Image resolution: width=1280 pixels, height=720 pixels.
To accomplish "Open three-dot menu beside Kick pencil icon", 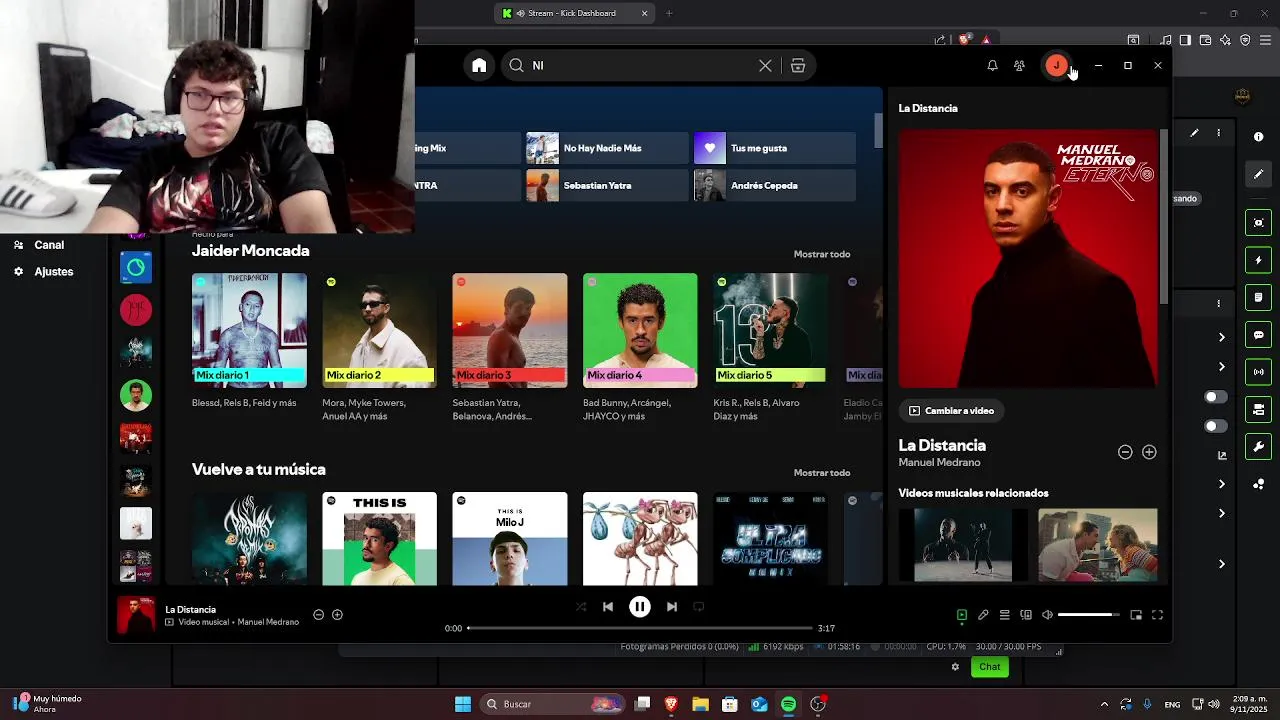I will click(x=1218, y=132).
